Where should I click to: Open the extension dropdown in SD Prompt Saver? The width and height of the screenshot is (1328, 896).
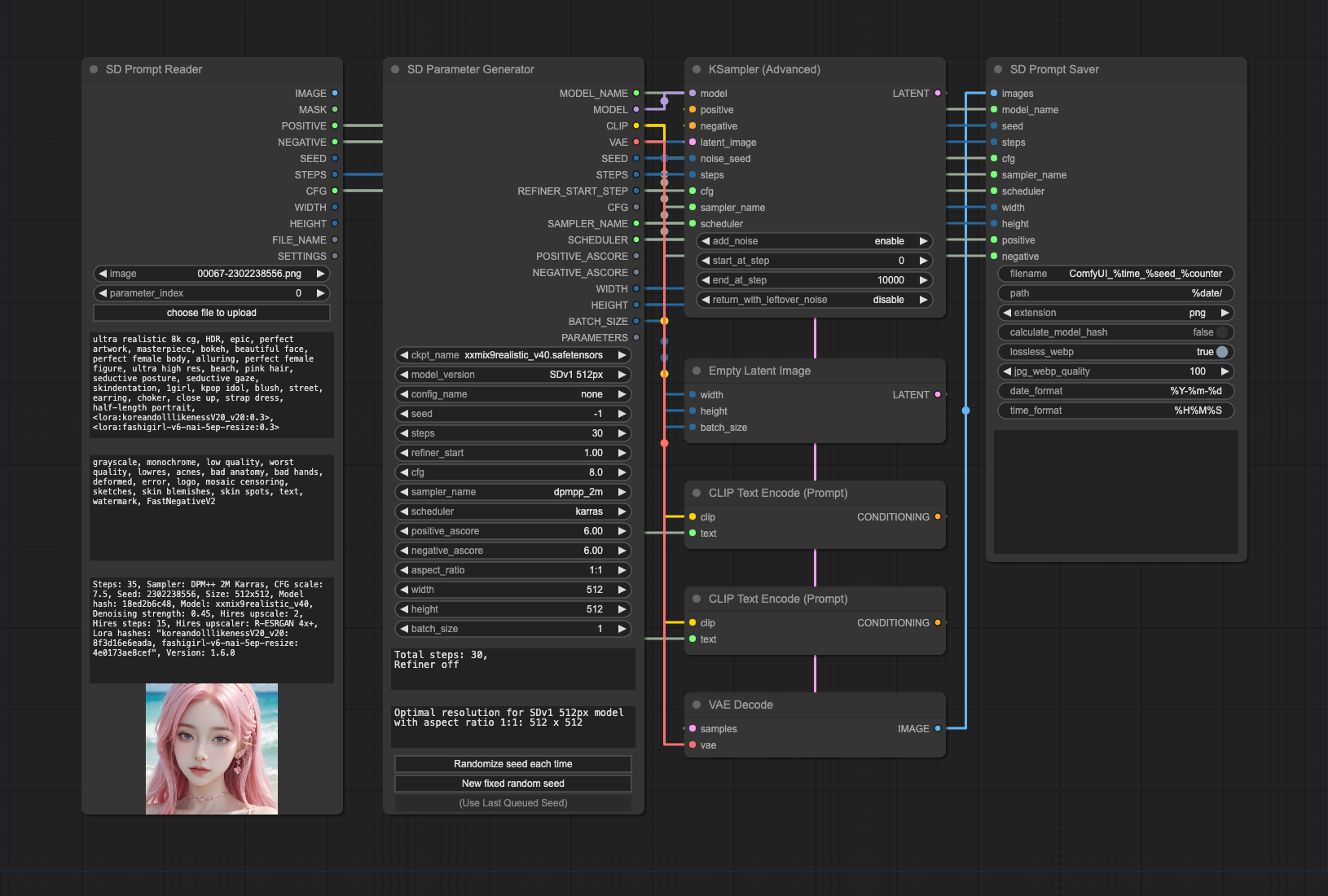pyautogui.click(x=1116, y=313)
